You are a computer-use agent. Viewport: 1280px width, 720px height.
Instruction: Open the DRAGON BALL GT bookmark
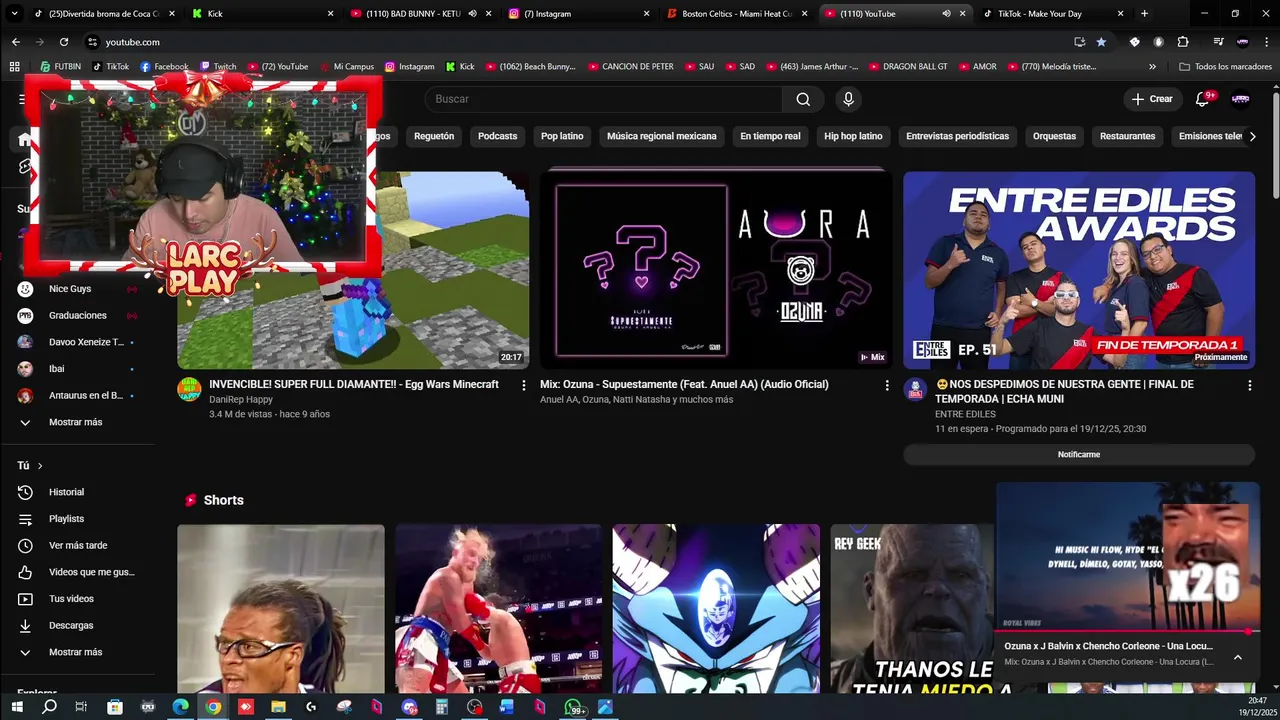point(907,67)
